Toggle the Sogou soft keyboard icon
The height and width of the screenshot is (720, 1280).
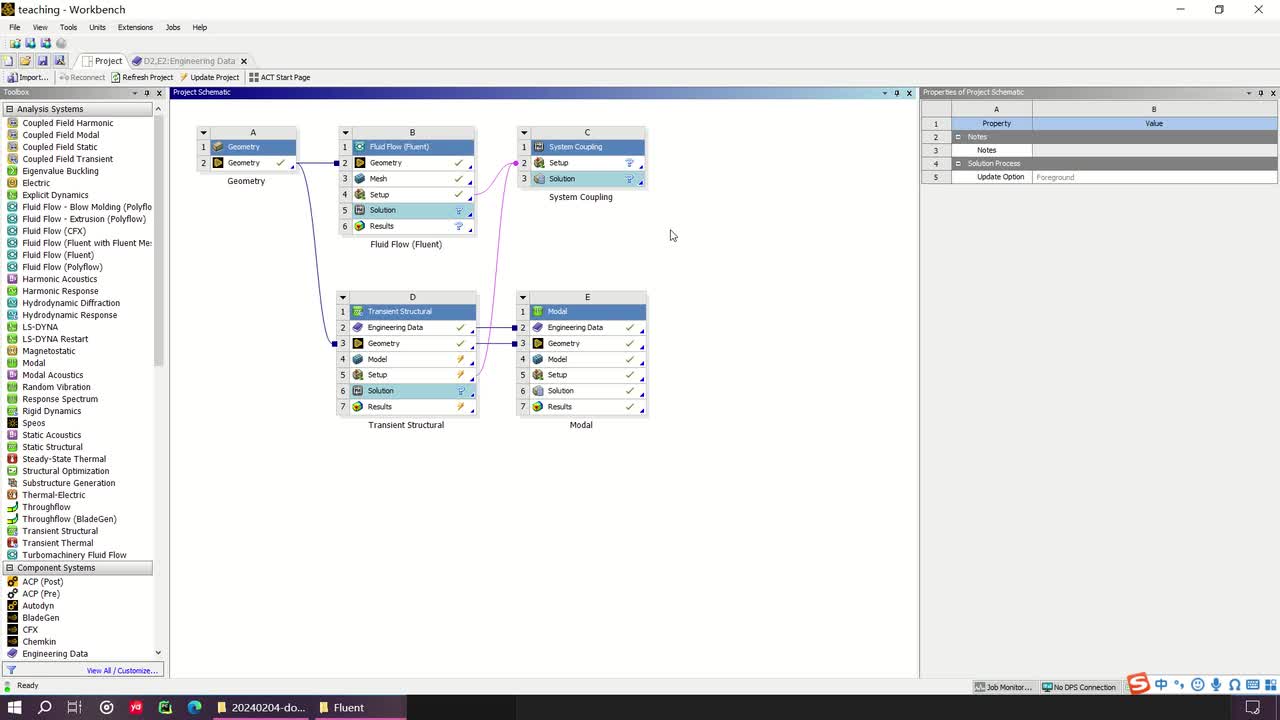click(1252, 685)
